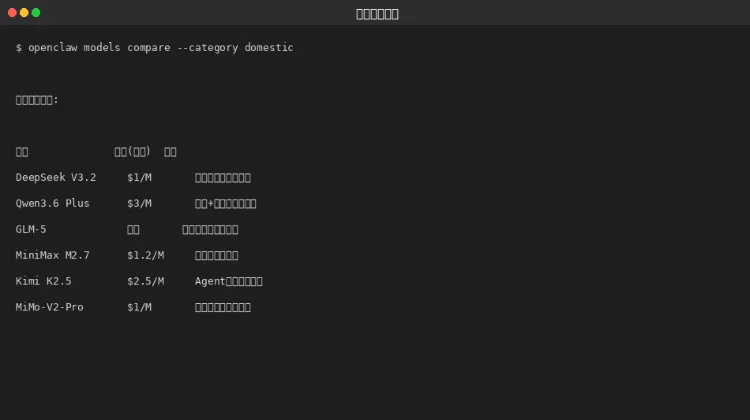Select the "MiMo-V2-Pro" model name

[49, 307]
